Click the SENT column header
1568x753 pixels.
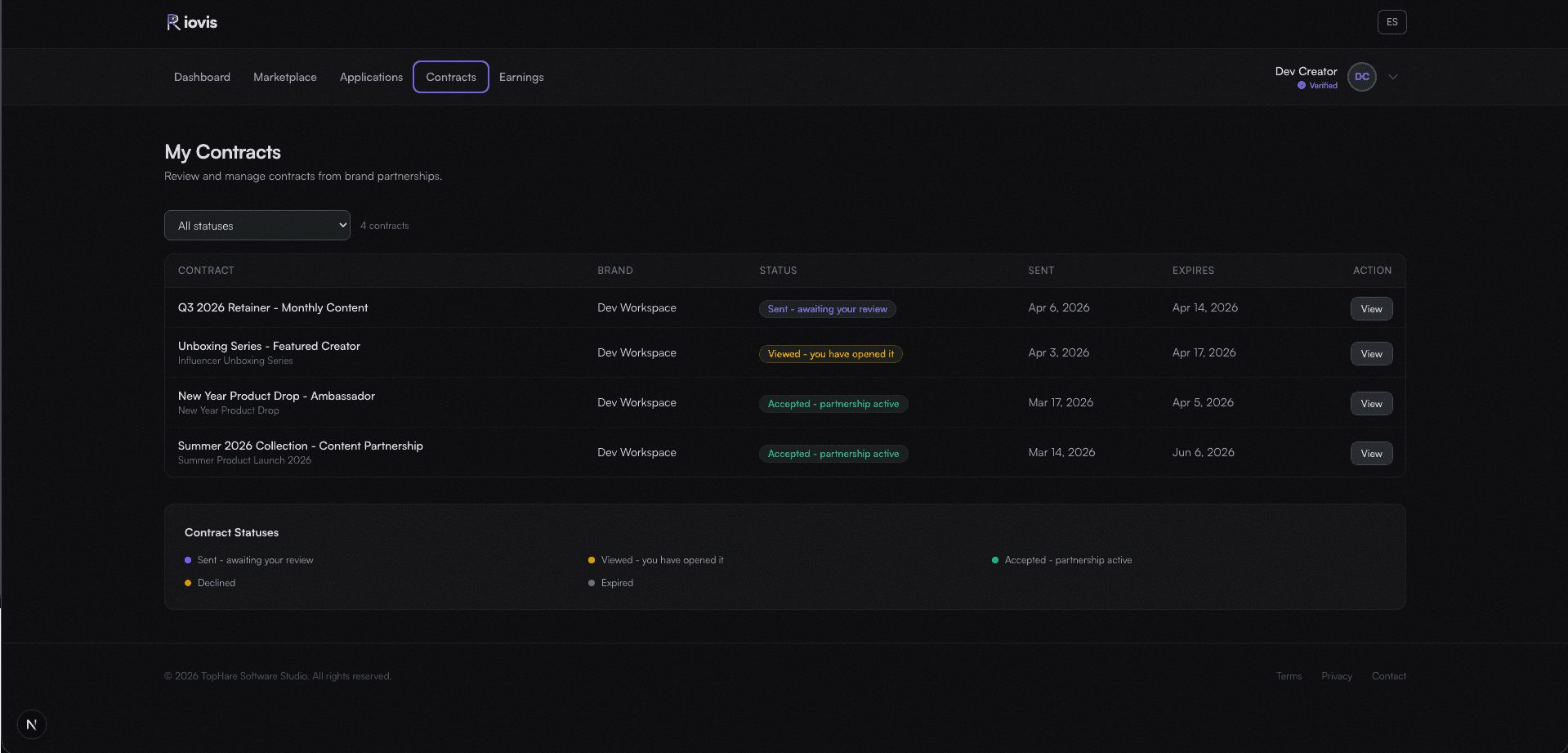[1041, 271]
